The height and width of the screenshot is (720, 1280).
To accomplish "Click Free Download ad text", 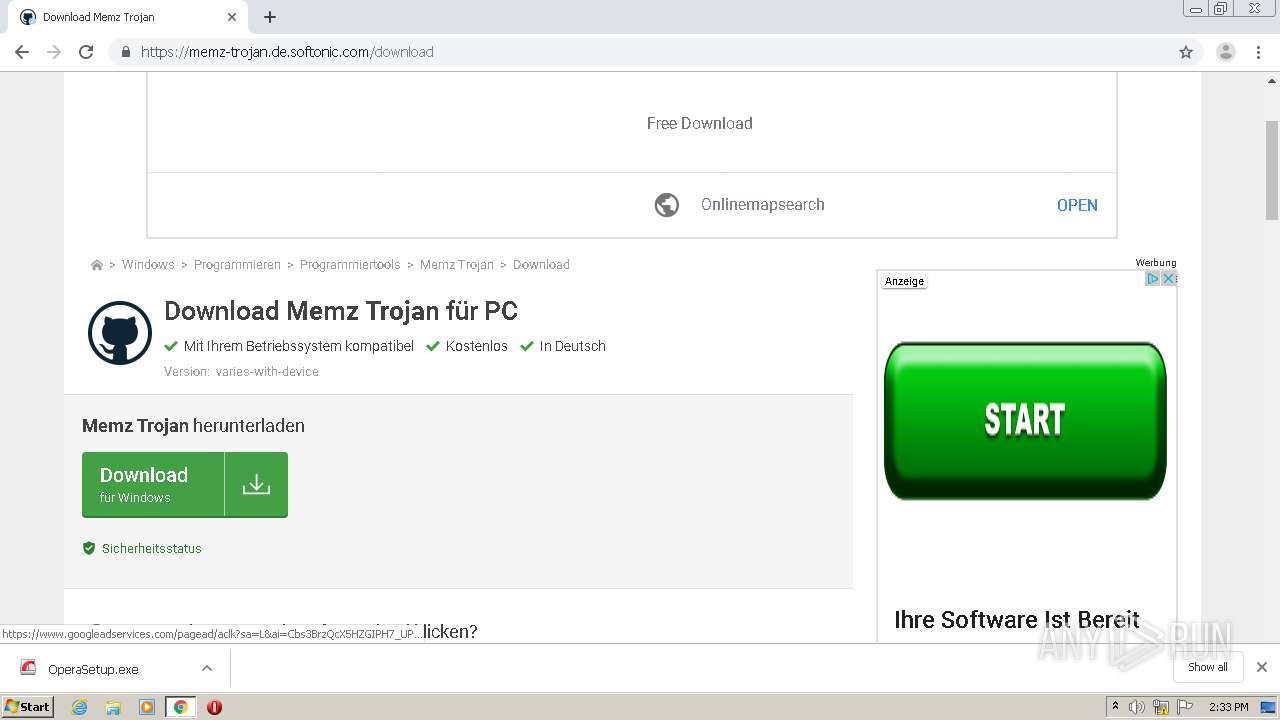I will pyautogui.click(x=699, y=123).
